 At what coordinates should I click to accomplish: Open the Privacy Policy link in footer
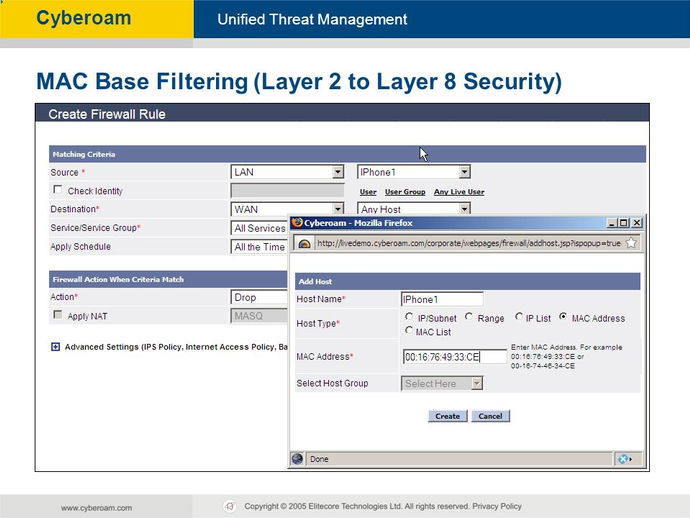[497, 506]
